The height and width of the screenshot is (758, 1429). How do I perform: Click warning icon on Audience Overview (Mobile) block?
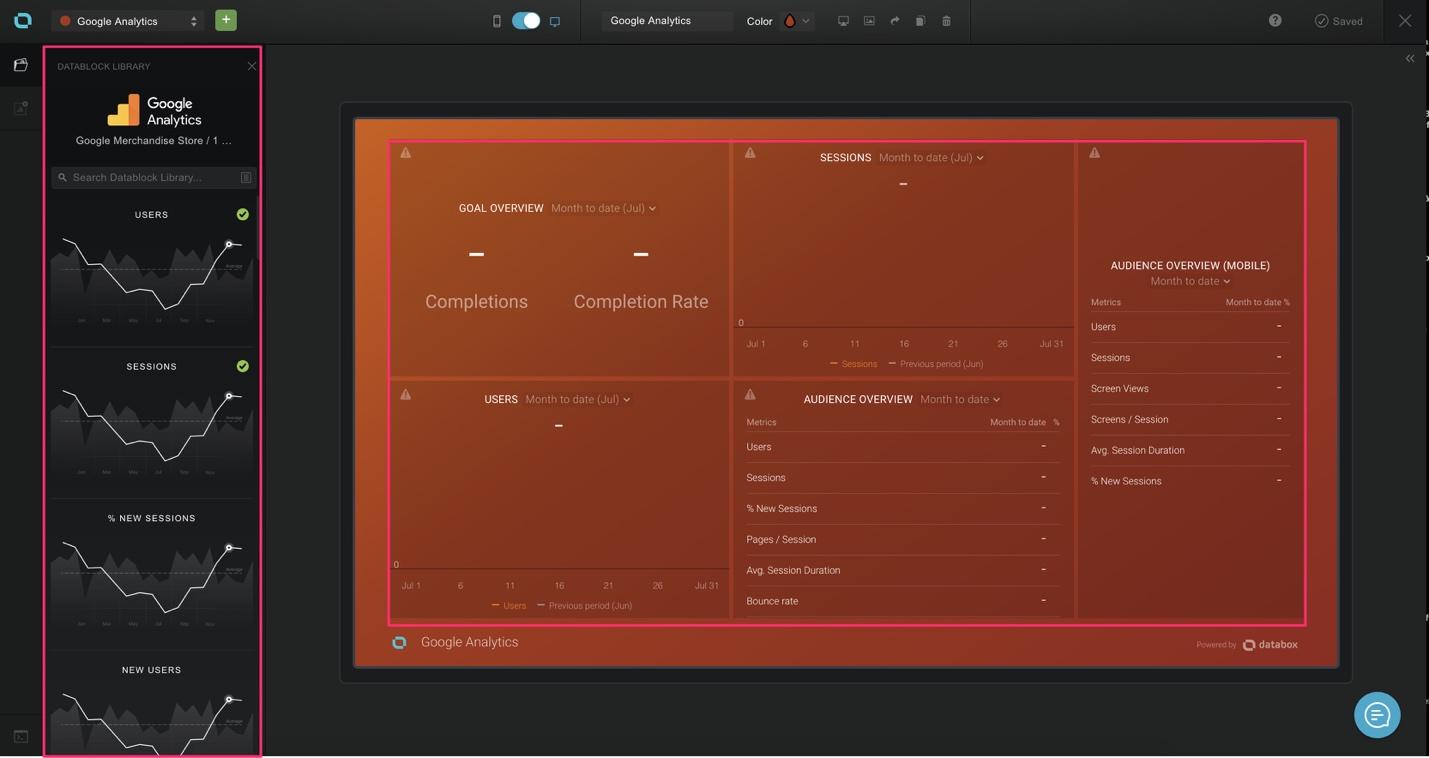(1095, 153)
